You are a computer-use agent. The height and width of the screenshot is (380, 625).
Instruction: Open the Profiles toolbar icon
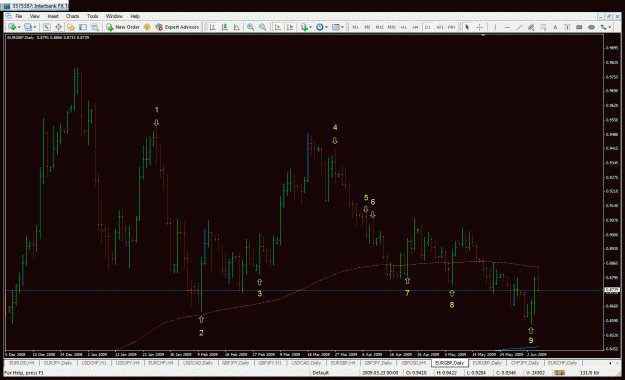pyautogui.click(x=28, y=27)
